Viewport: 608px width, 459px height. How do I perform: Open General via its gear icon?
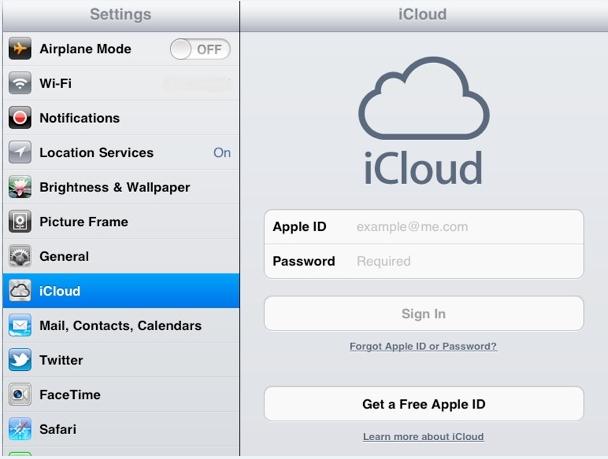coord(20,256)
